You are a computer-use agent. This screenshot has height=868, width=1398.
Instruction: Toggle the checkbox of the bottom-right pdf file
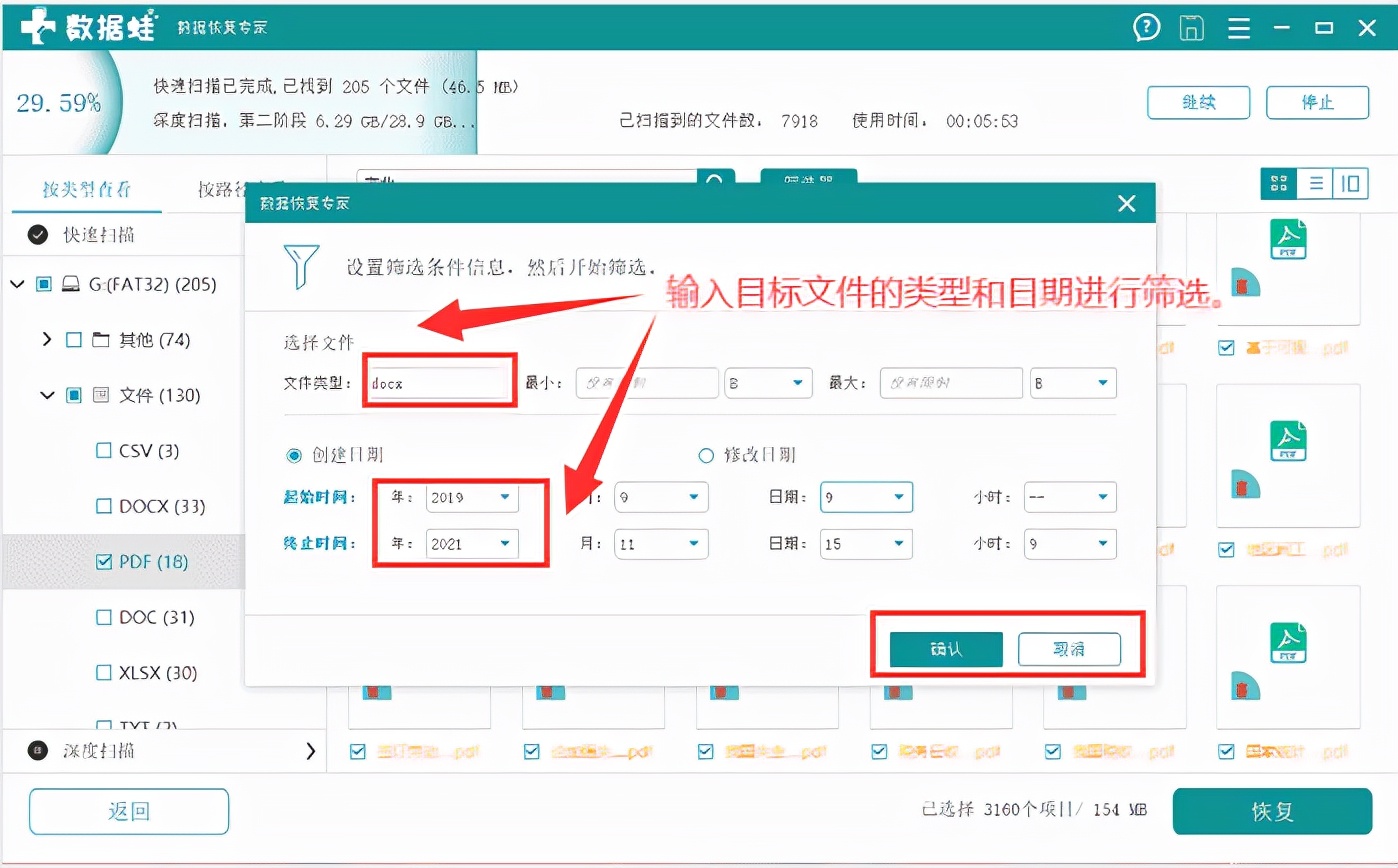tap(1226, 752)
